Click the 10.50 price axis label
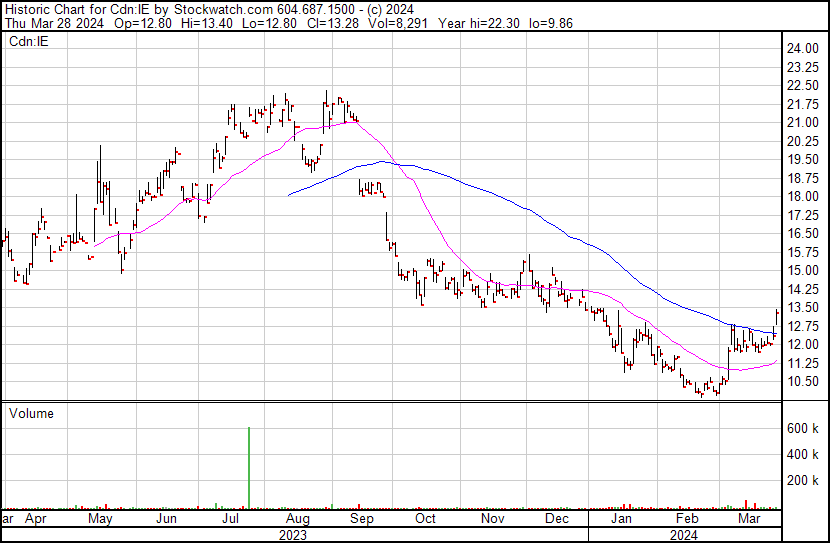 click(x=802, y=381)
